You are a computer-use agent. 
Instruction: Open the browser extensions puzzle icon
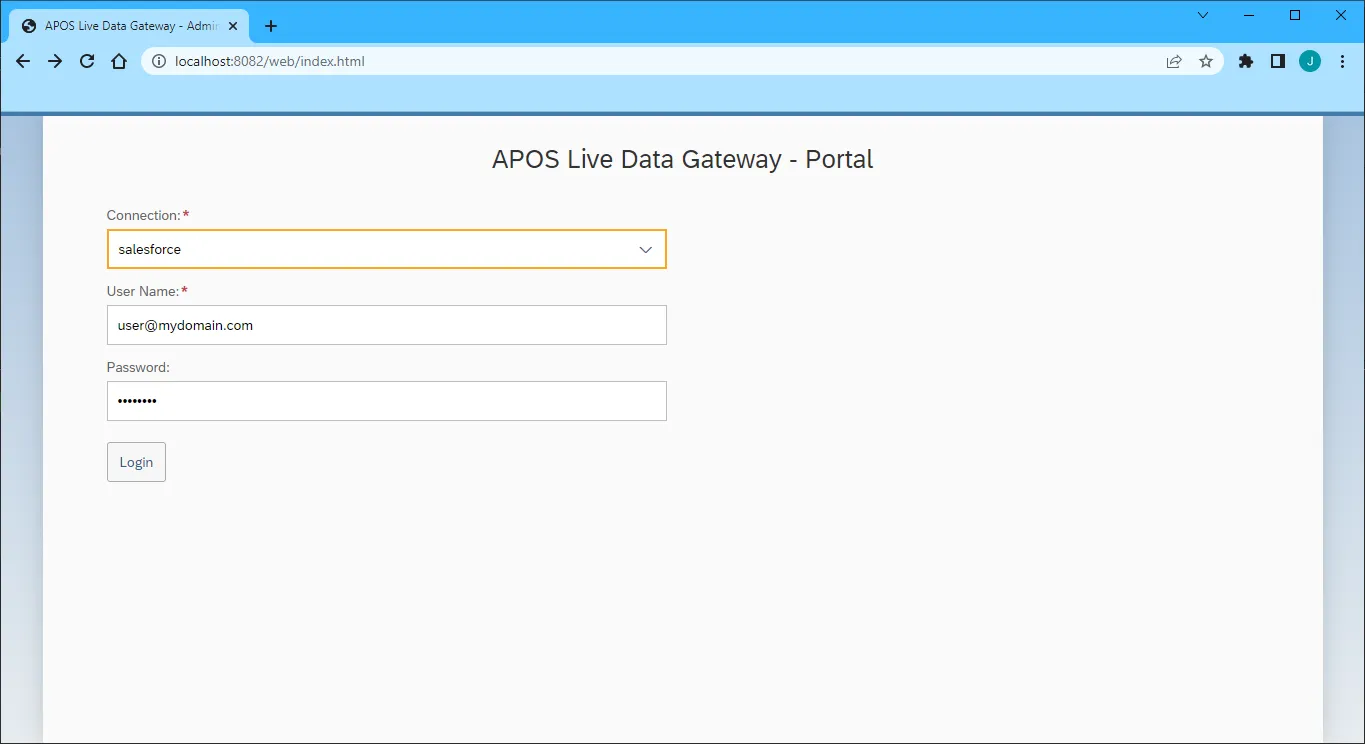point(1245,61)
